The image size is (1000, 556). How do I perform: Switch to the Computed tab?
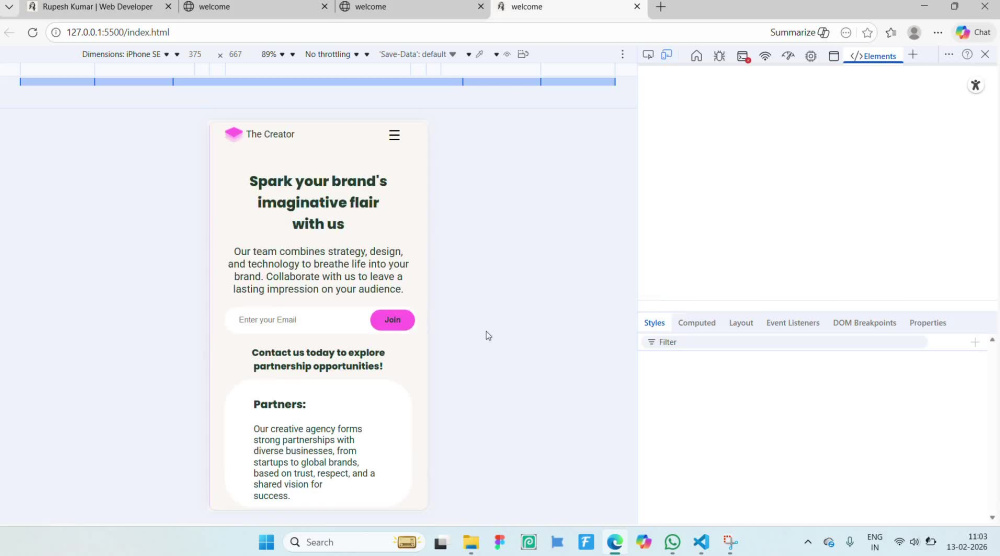tap(696, 323)
